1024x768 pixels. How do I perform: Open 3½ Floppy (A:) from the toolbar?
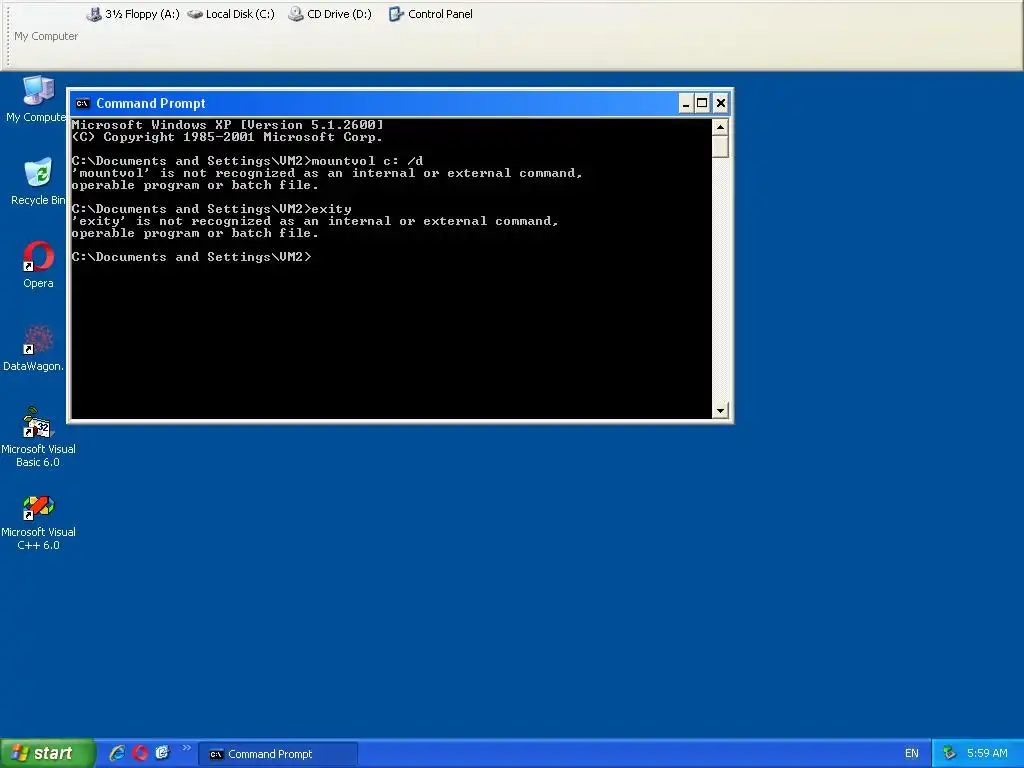133,14
